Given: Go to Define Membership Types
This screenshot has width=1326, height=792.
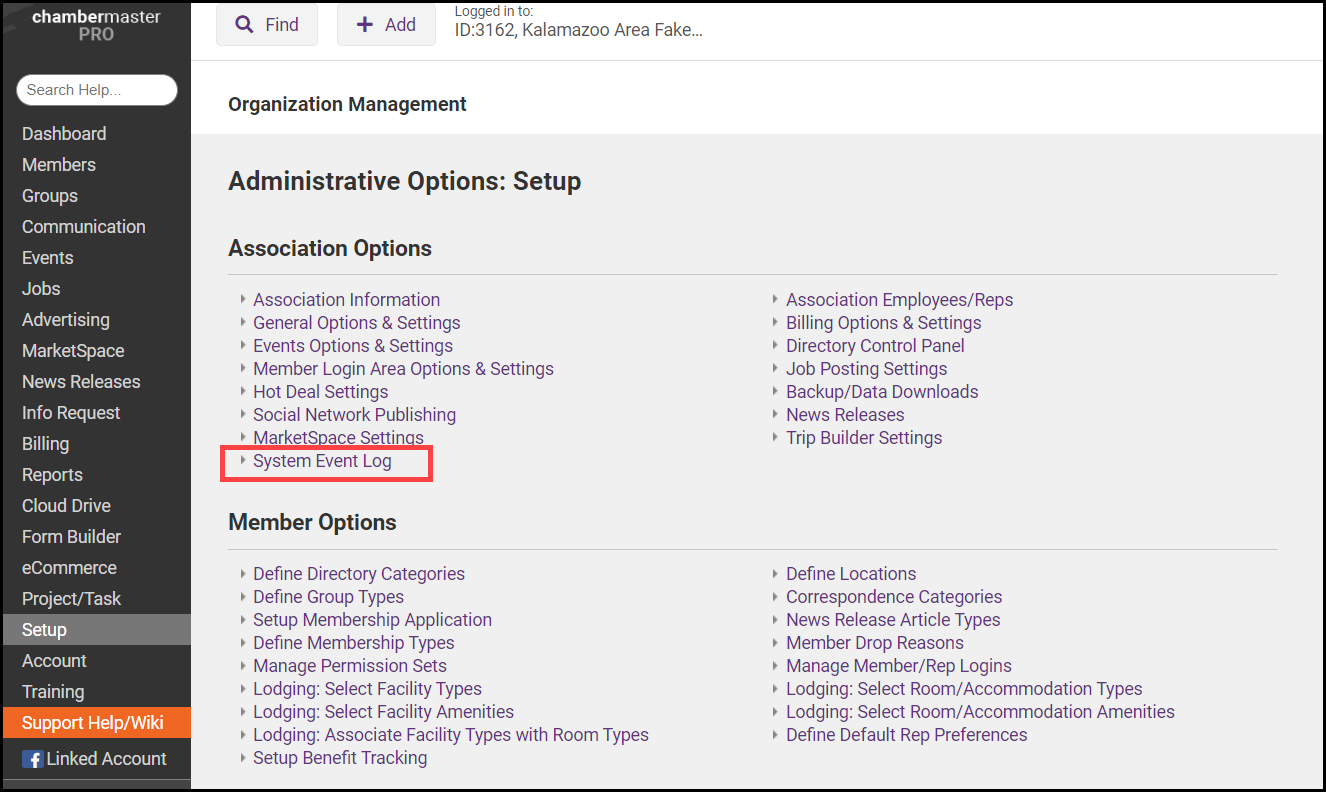Looking at the screenshot, I should pos(353,643).
